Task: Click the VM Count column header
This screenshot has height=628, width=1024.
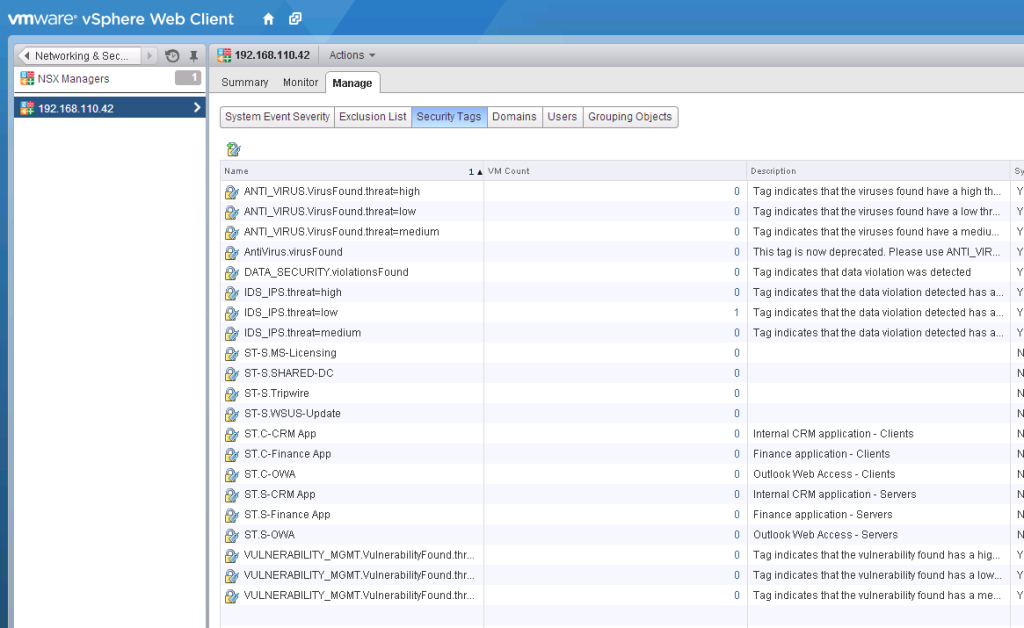Action: [x=615, y=171]
